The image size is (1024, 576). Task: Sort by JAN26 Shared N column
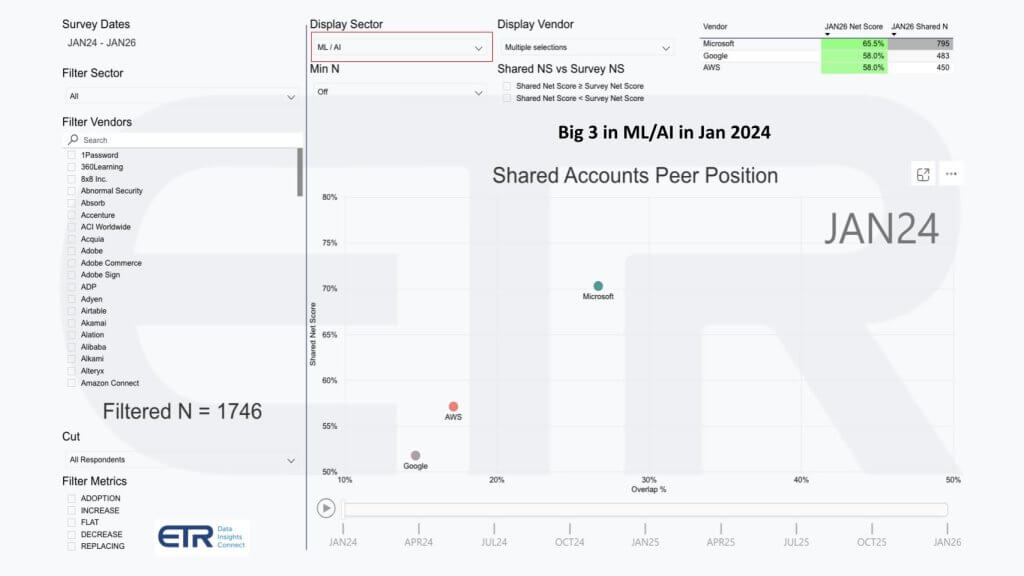[920, 26]
